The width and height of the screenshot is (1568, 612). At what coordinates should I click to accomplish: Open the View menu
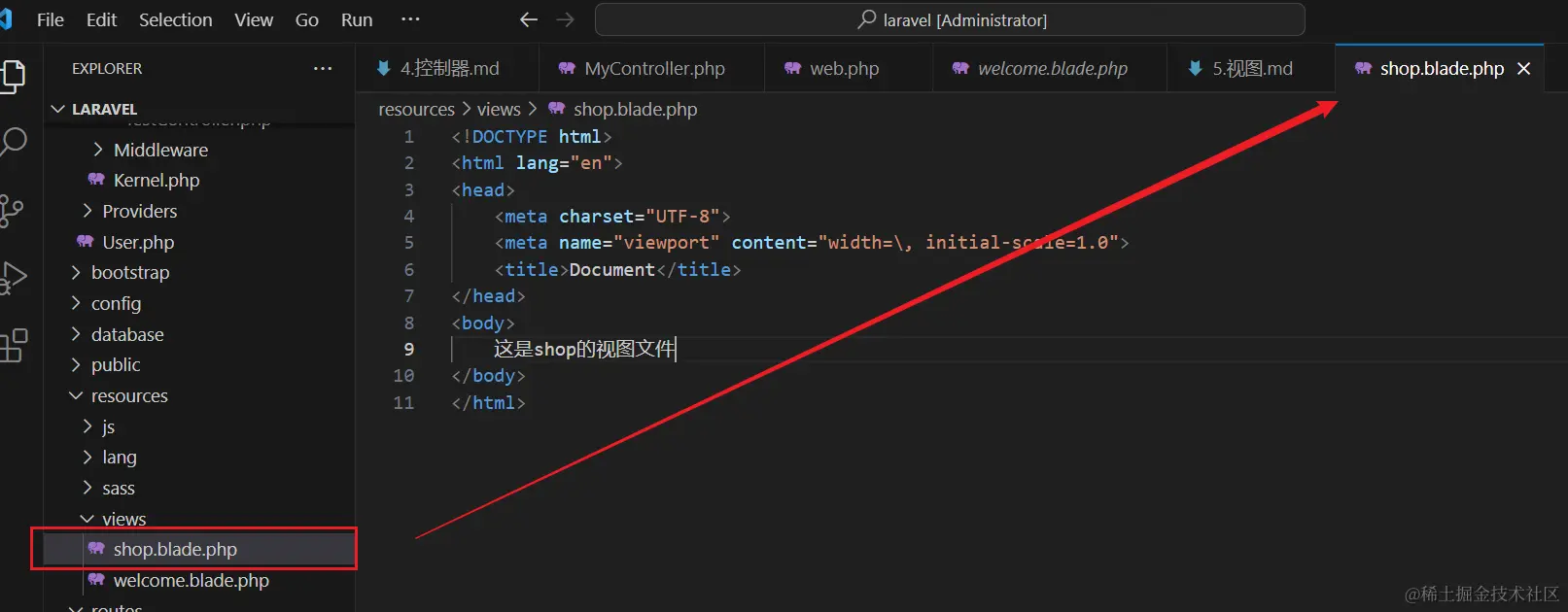click(x=254, y=19)
